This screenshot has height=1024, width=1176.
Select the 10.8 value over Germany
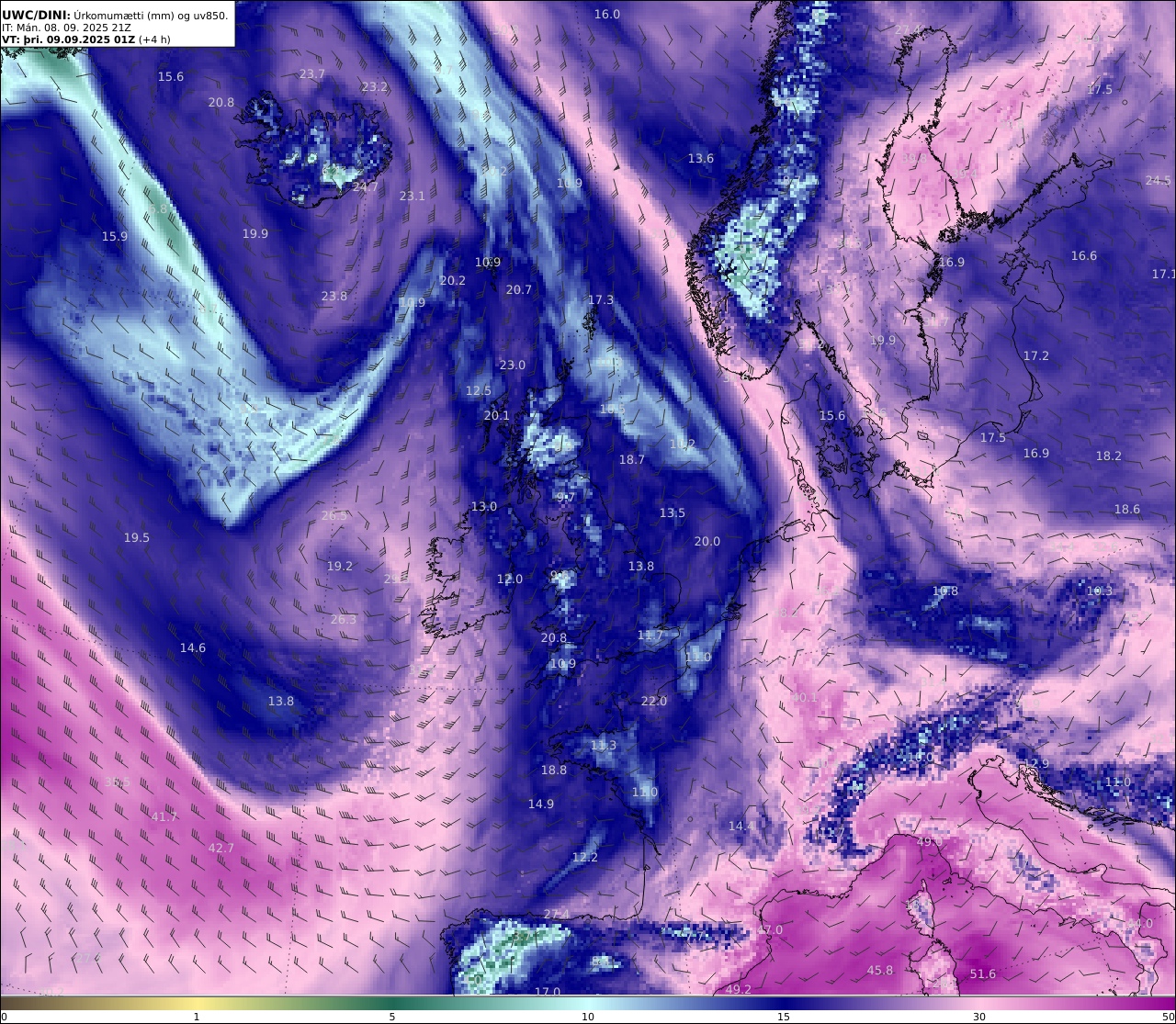pyautogui.click(x=945, y=591)
